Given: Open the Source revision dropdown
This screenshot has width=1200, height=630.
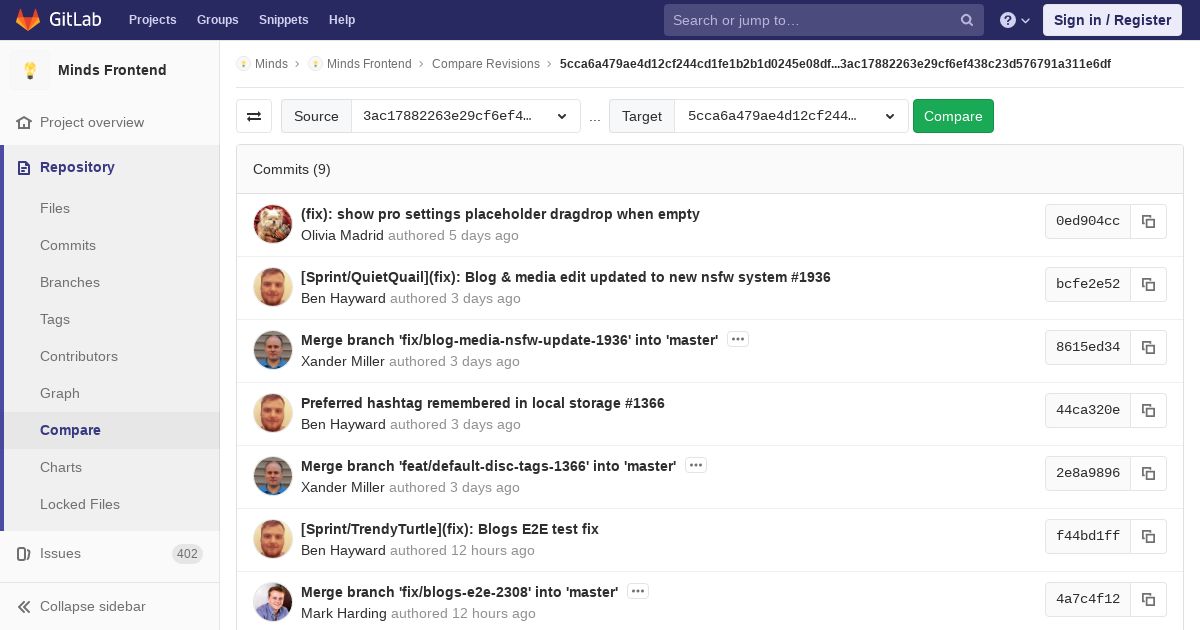Looking at the screenshot, I should (465, 116).
